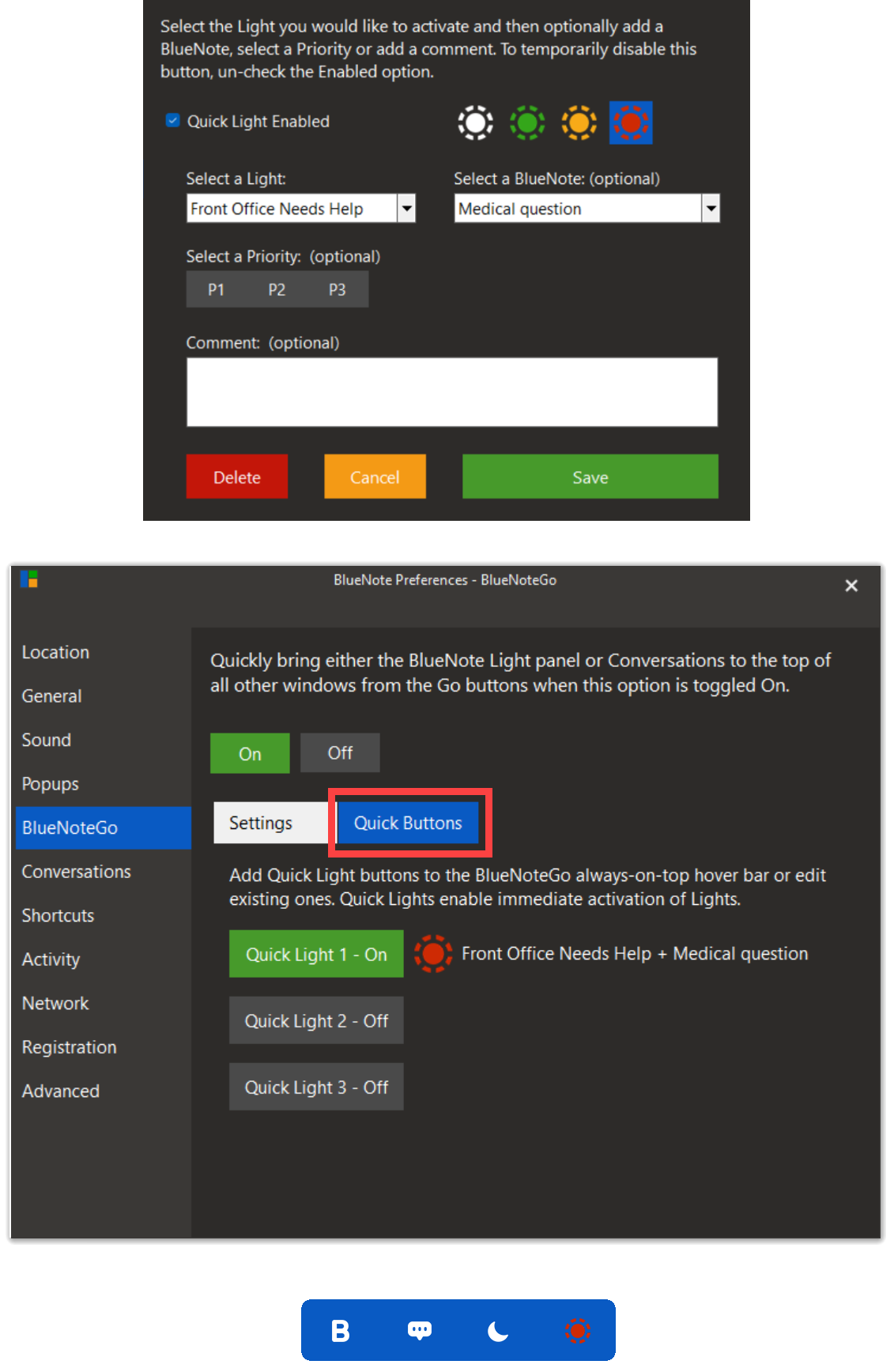Click the moon icon on hover bar
This screenshot has width=894, height=1372.
pos(498,1331)
